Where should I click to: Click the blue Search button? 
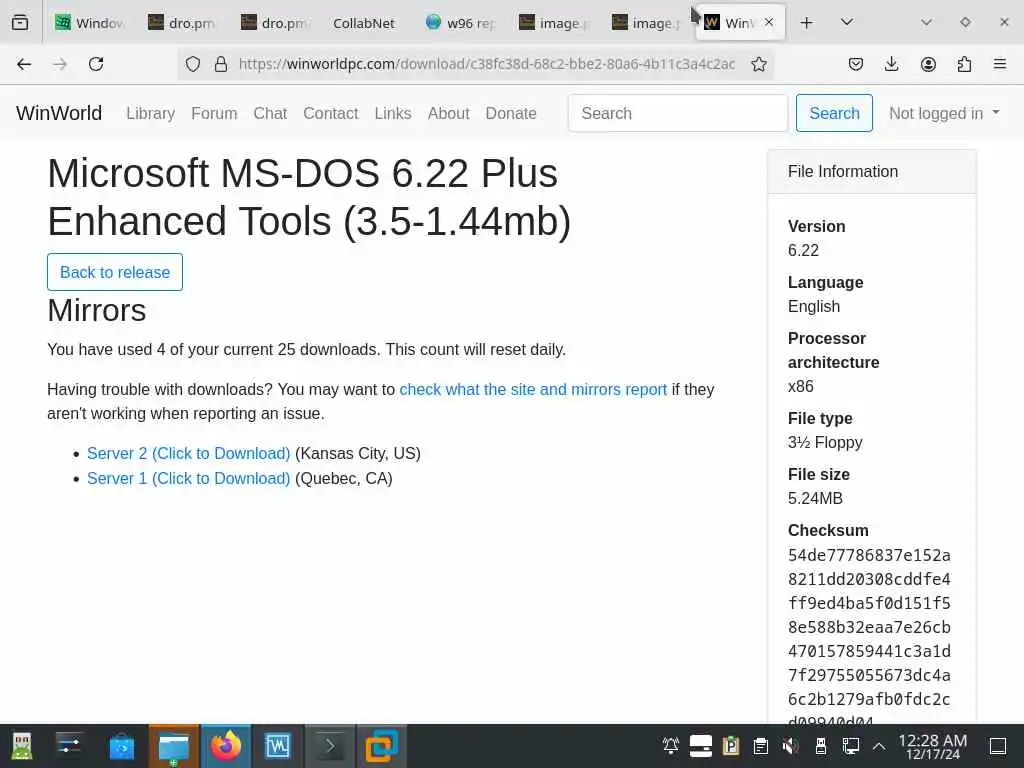click(834, 113)
